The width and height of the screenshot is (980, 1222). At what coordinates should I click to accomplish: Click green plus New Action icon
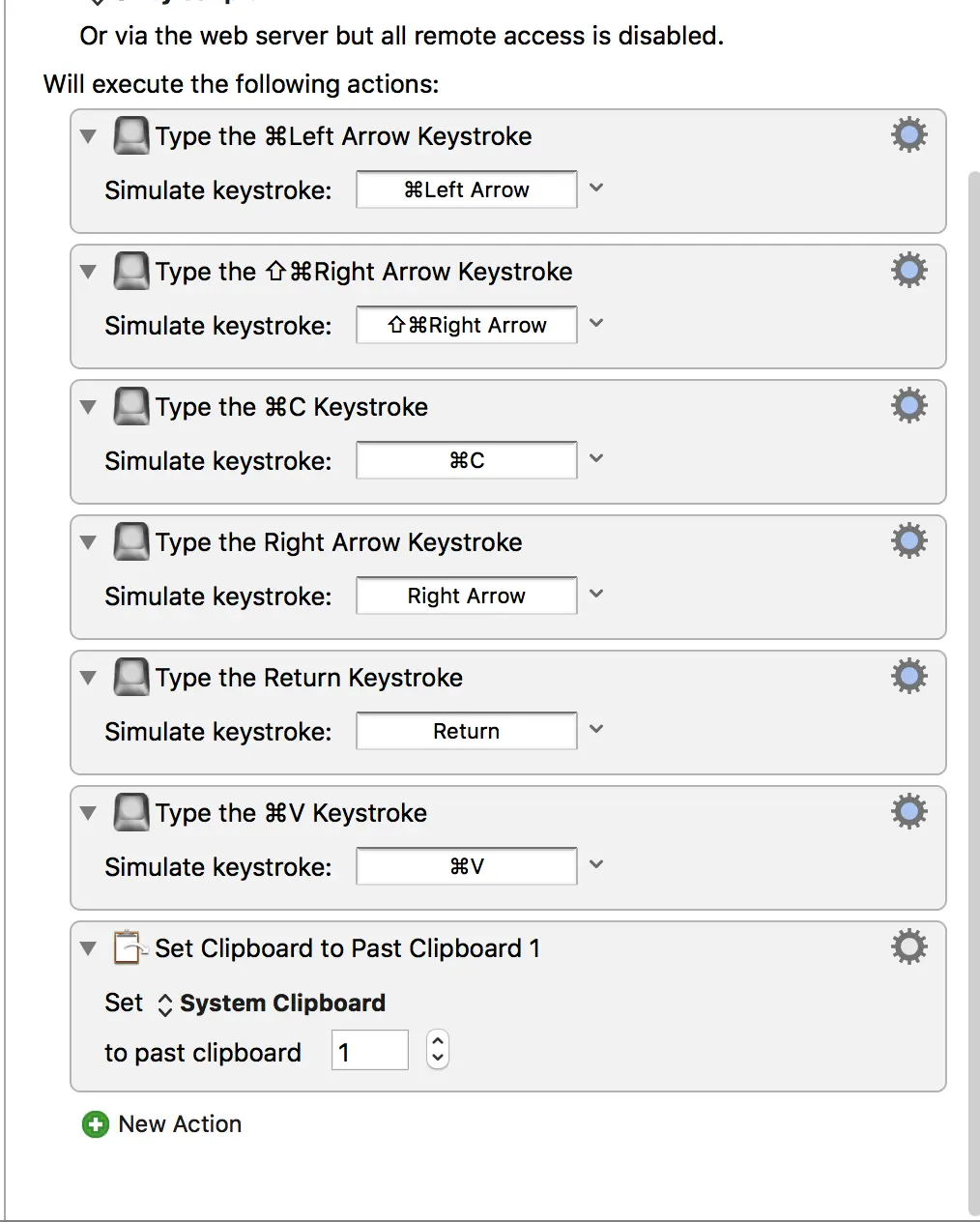(x=96, y=1124)
